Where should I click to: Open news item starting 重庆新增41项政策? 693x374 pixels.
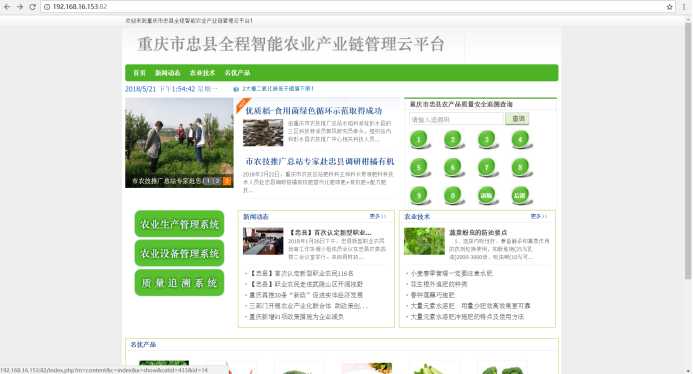297,317
